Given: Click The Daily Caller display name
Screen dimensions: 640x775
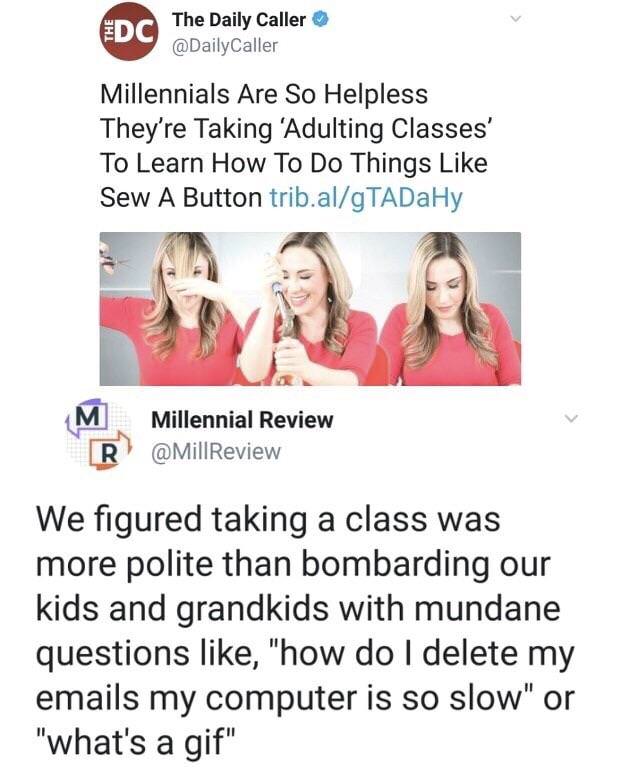Looking at the screenshot, I should [240, 20].
